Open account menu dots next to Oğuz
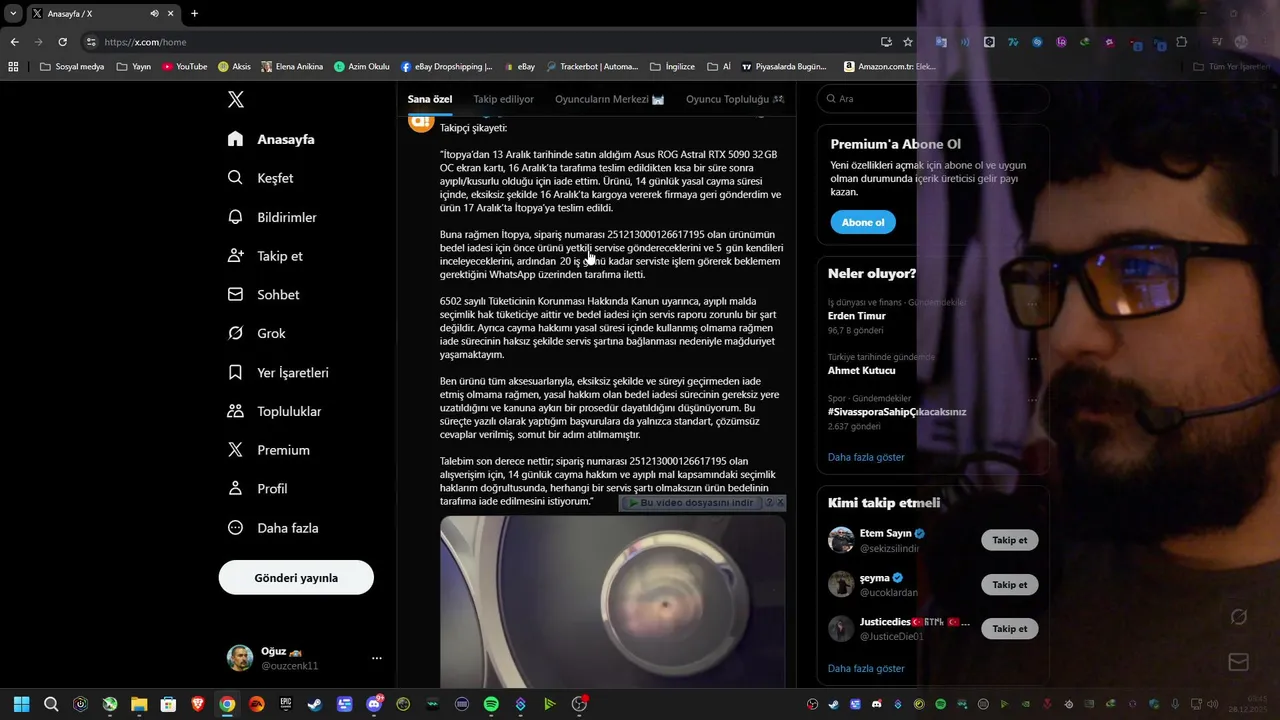Screen dimensions: 1280x720 (377, 658)
